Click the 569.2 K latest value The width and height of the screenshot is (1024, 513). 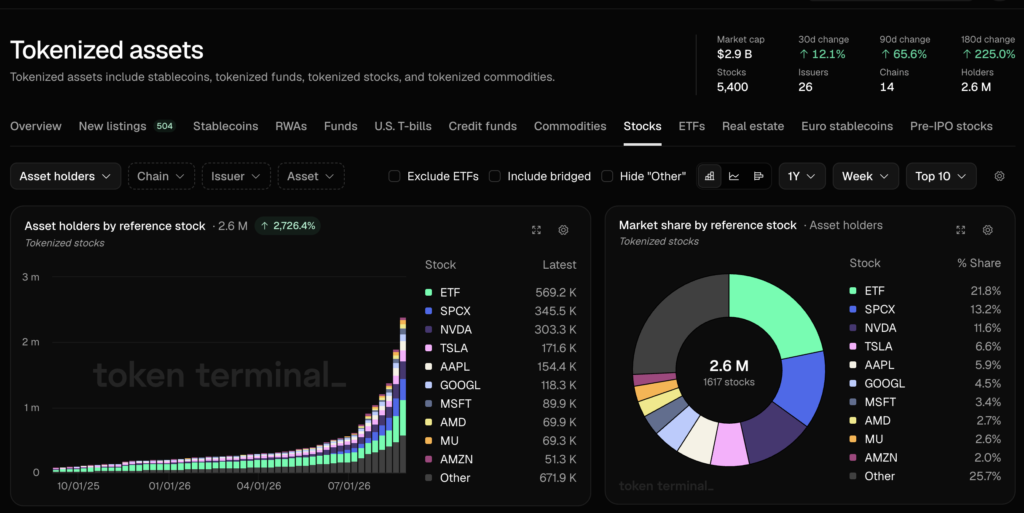click(556, 292)
